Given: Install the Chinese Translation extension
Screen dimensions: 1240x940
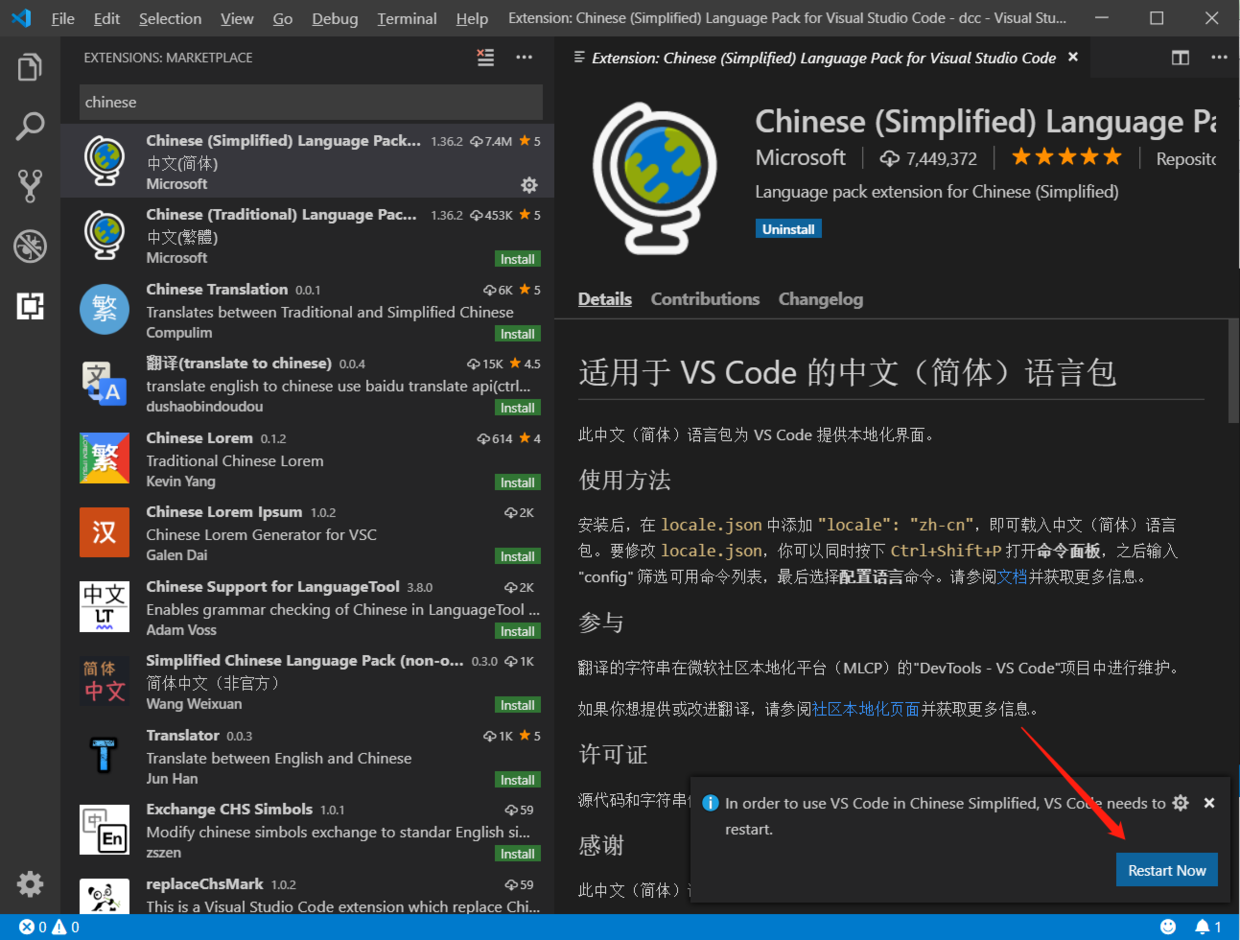Looking at the screenshot, I should tap(518, 334).
